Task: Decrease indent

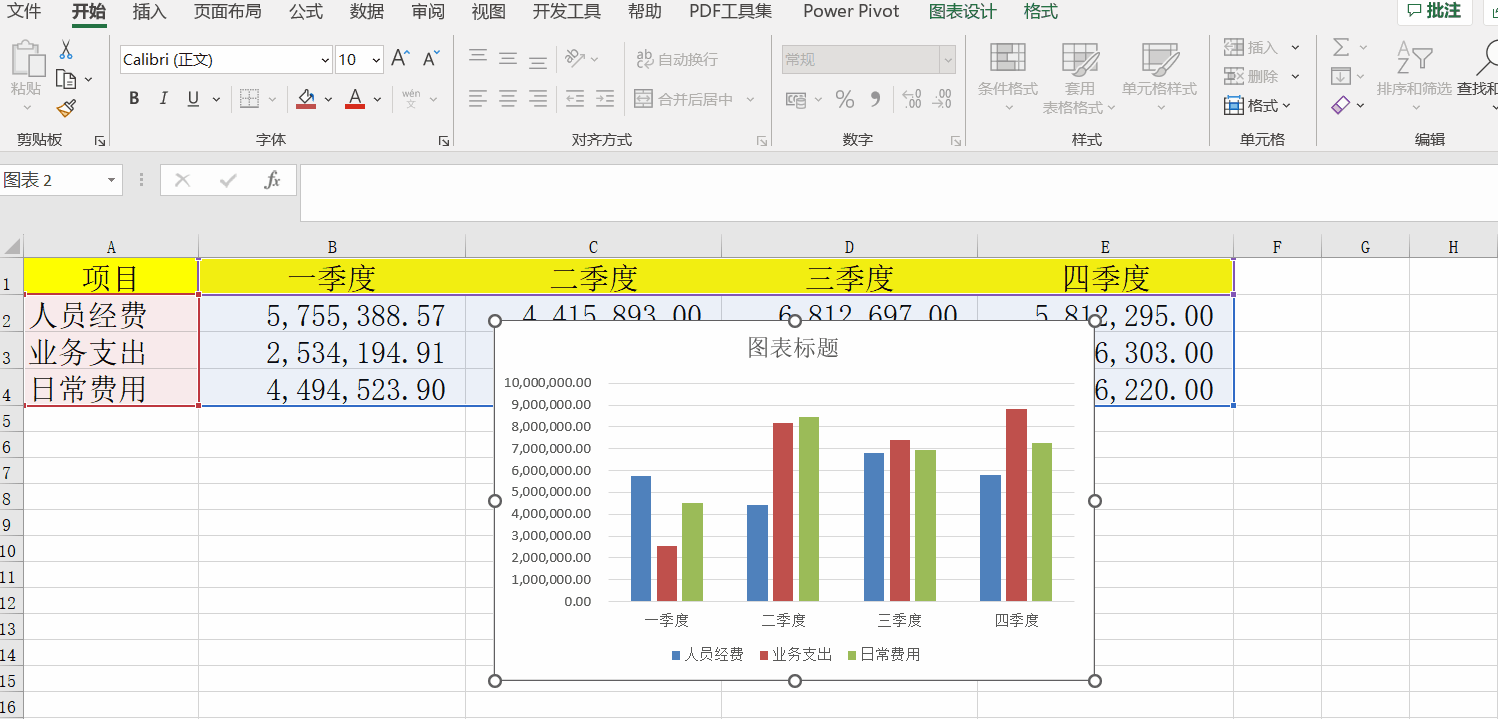Action: (575, 98)
